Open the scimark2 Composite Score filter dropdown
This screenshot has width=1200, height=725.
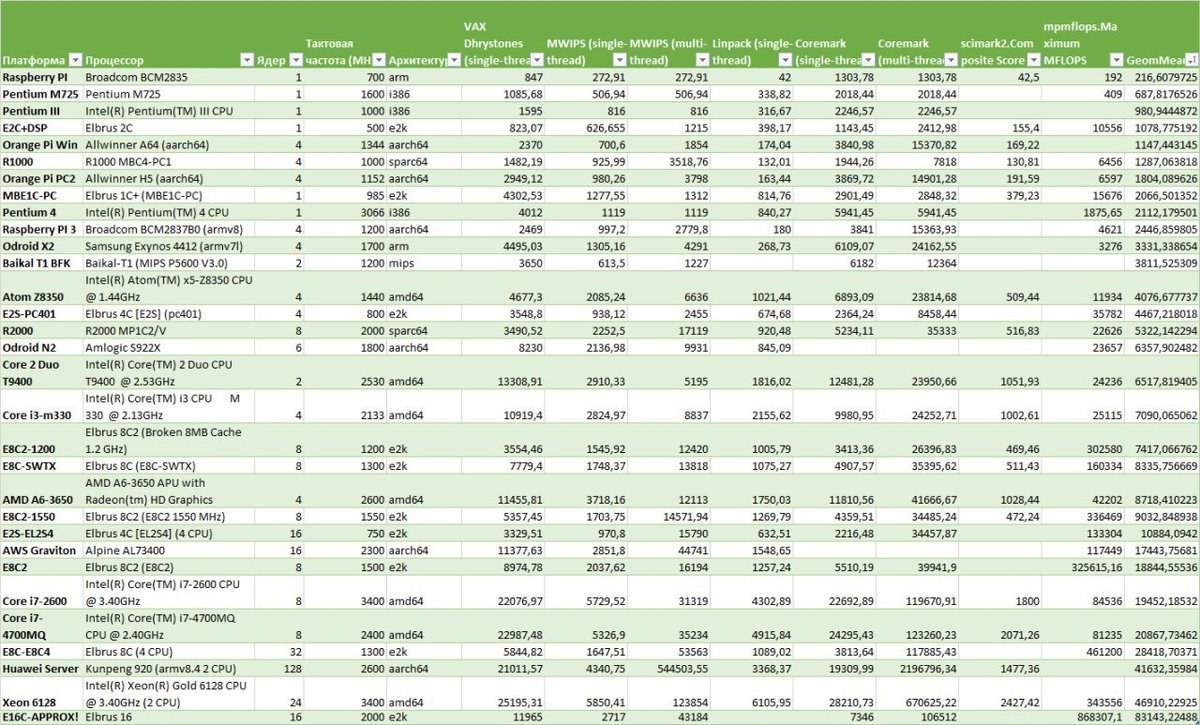click(1034, 61)
